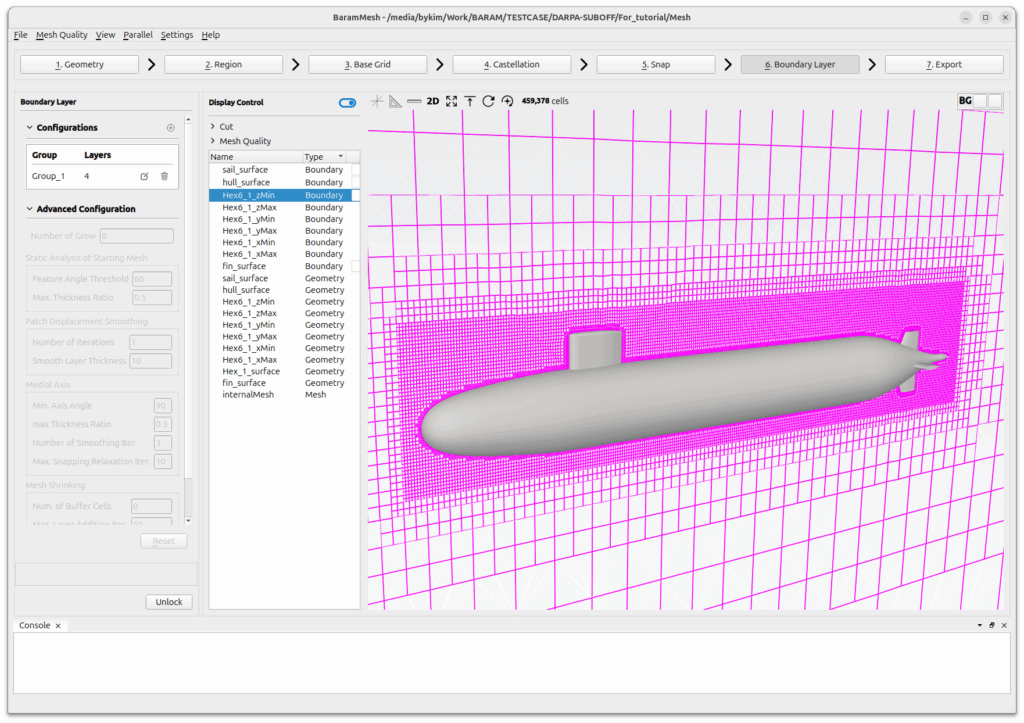Switch the viewport to 2D mode
Image resolution: width=1024 pixels, height=723 pixels.
tap(432, 101)
